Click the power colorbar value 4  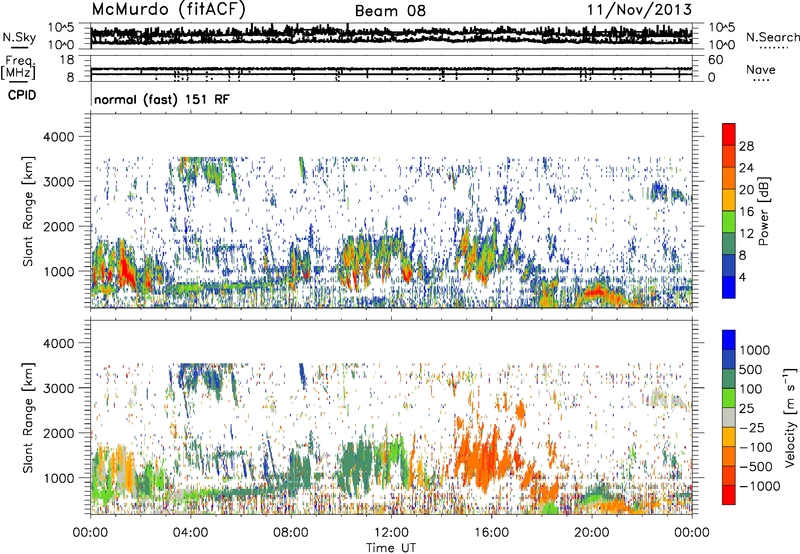click(742, 277)
